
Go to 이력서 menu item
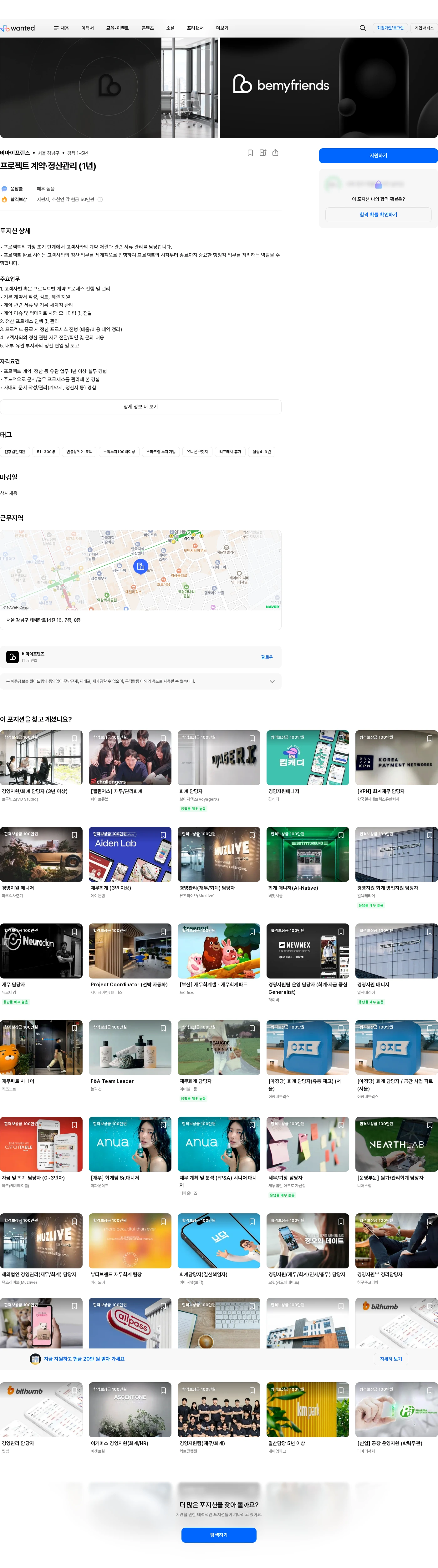point(88,28)
